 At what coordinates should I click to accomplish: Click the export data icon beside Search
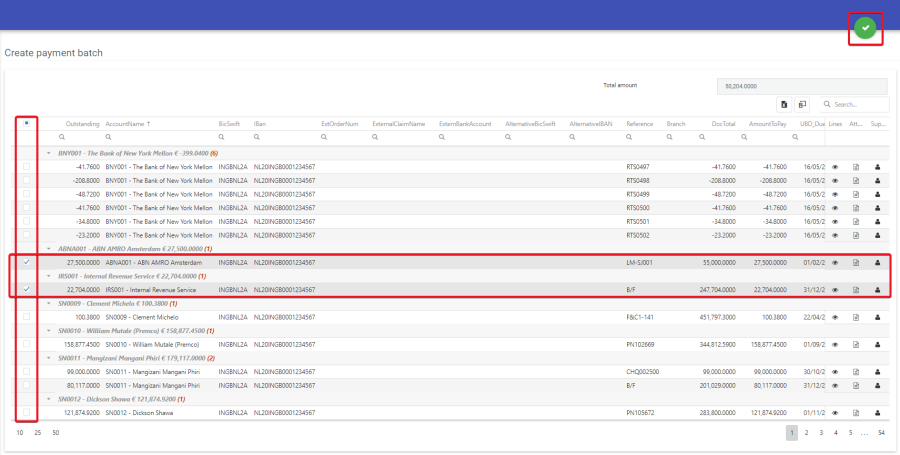point(784,104)
